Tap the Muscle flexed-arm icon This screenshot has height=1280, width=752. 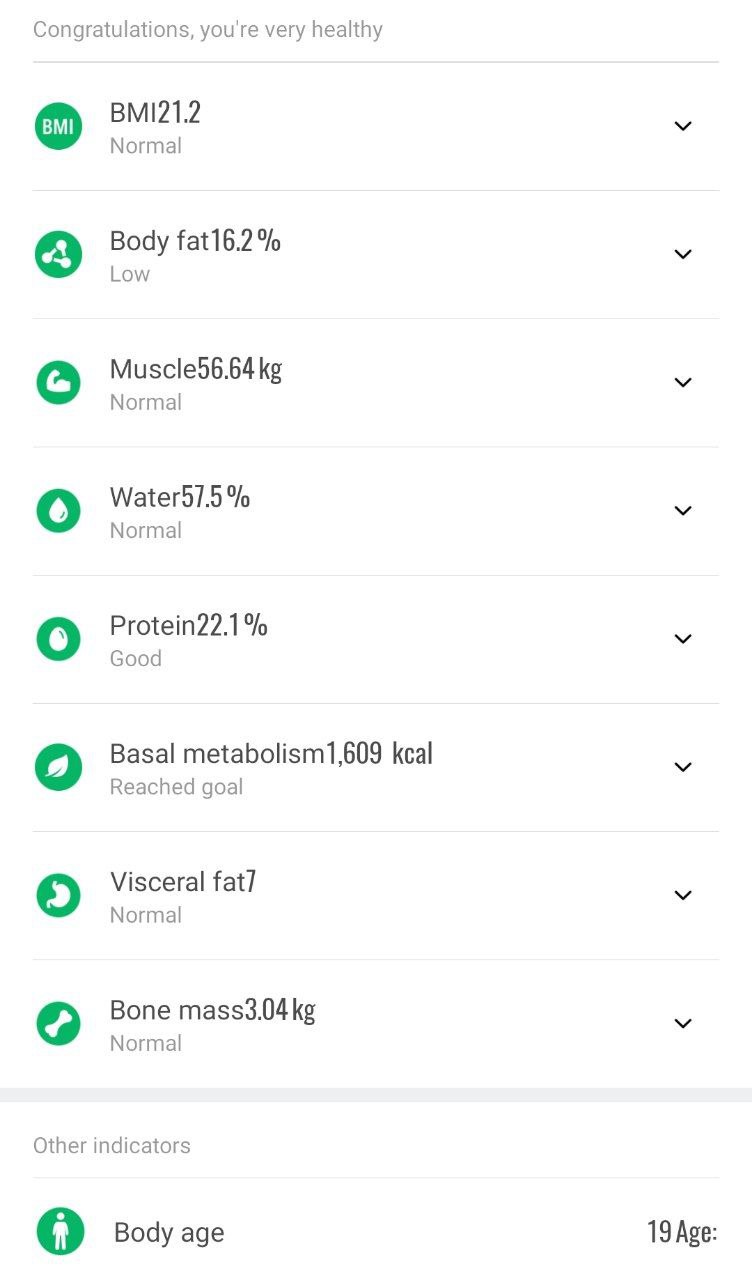(58, 383)
